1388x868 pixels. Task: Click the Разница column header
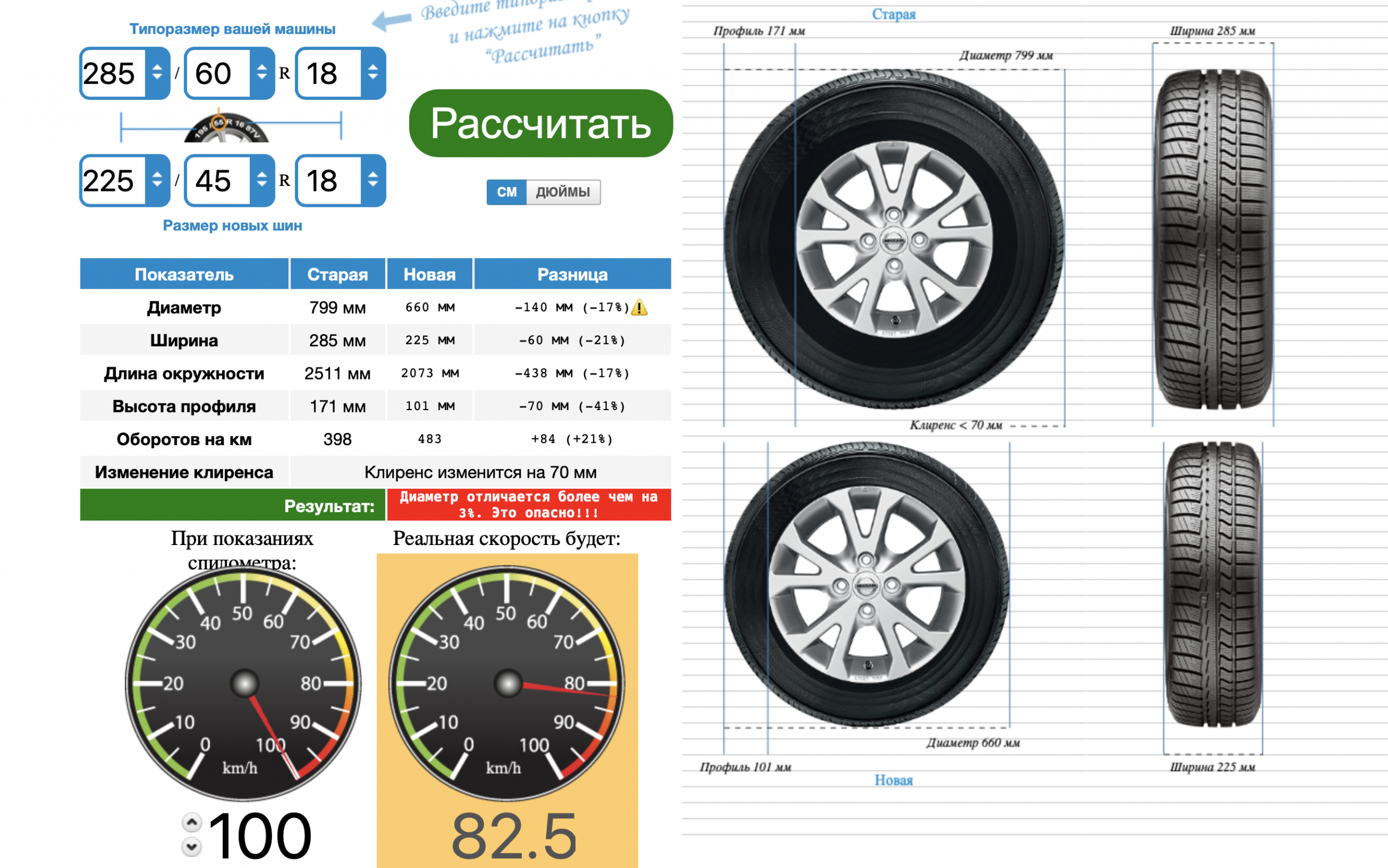click(x=572, y=274)
